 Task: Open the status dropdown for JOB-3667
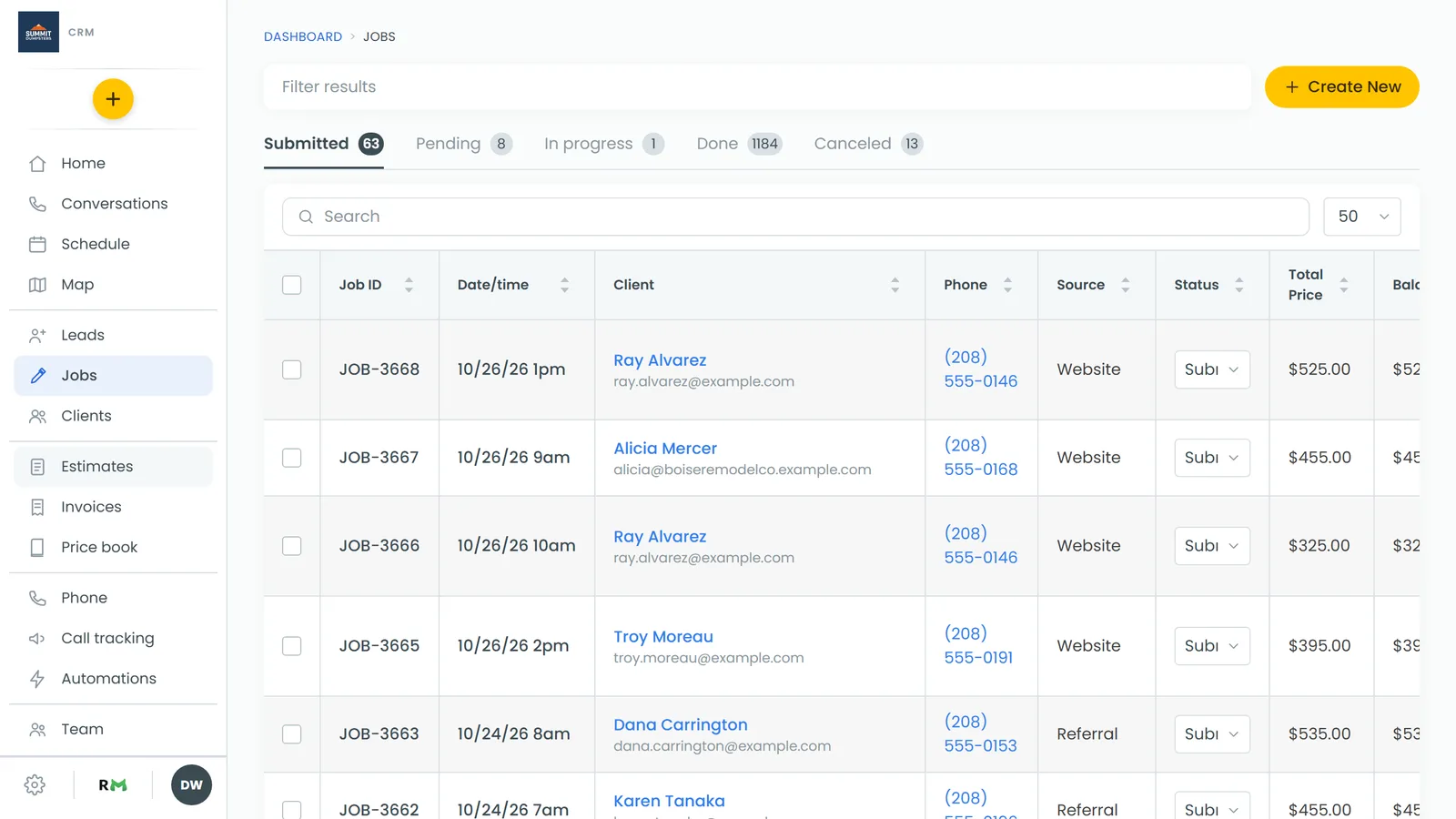tap(1212, 458)
